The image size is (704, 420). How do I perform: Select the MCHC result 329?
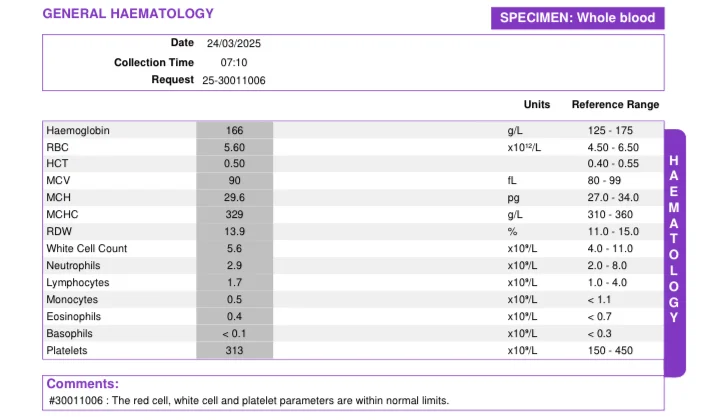coord(234,215)
